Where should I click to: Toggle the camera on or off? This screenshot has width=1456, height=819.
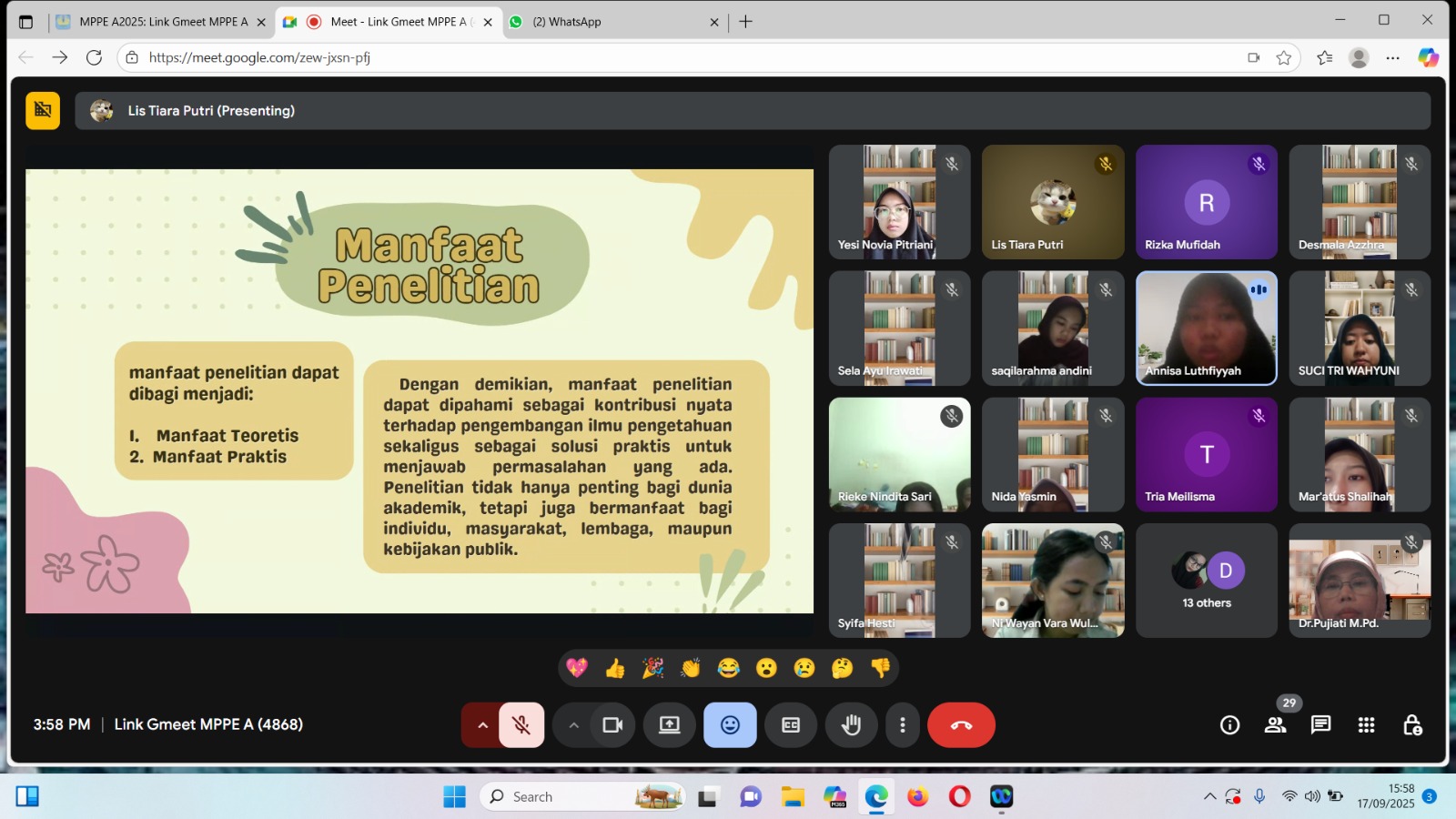[x=612, y=725]
